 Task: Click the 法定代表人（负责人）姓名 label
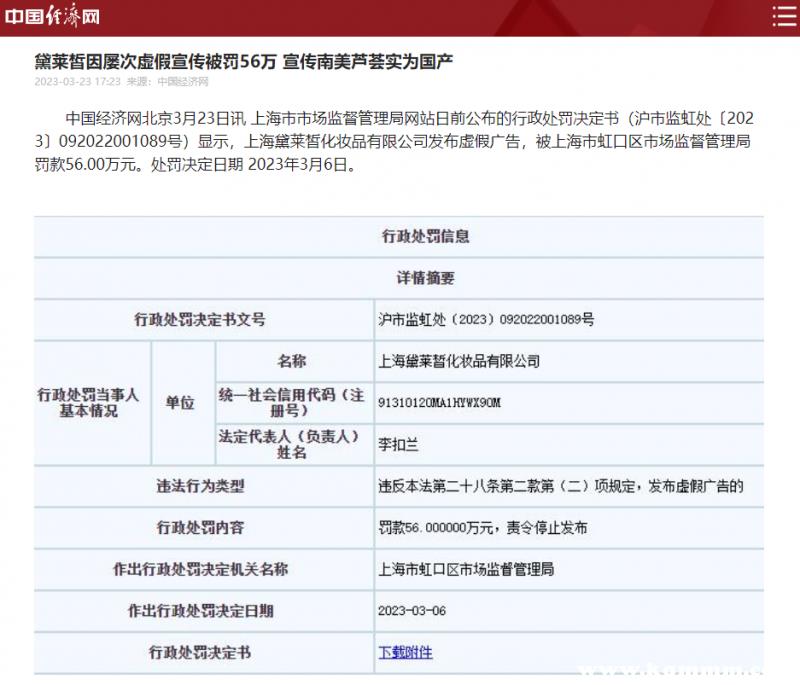coord(289,444)
